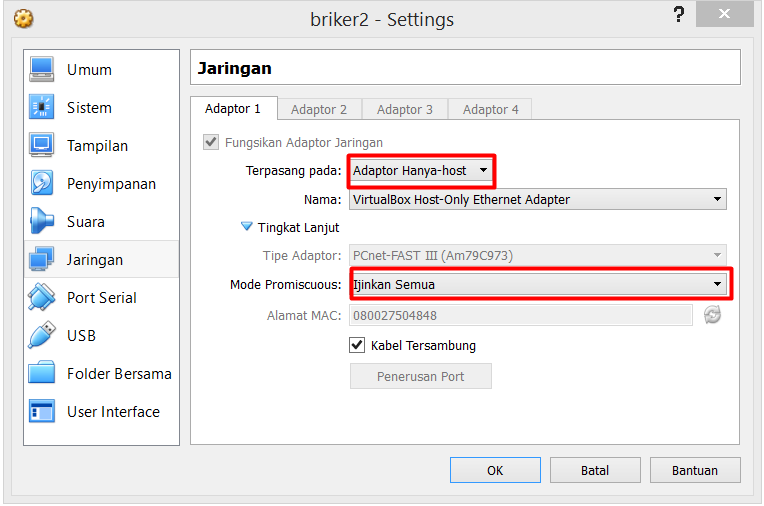The height and width of the screenshot is (506, 764).
Task: Toggle Fungsikan Adaptor Jaringan checkbox
Action: click(210, 142)
